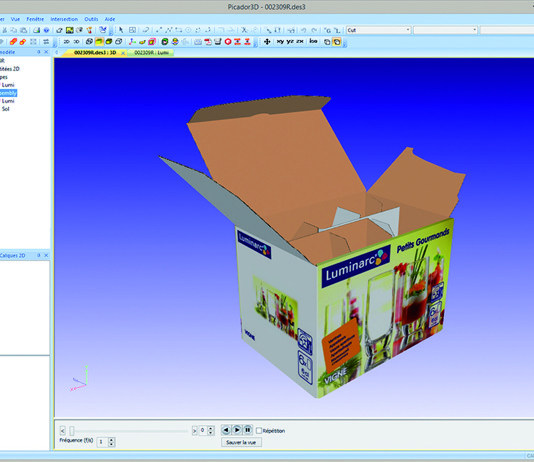Open the Vue menu
Viewport: 534px width, 462px height.
(15, 19)
